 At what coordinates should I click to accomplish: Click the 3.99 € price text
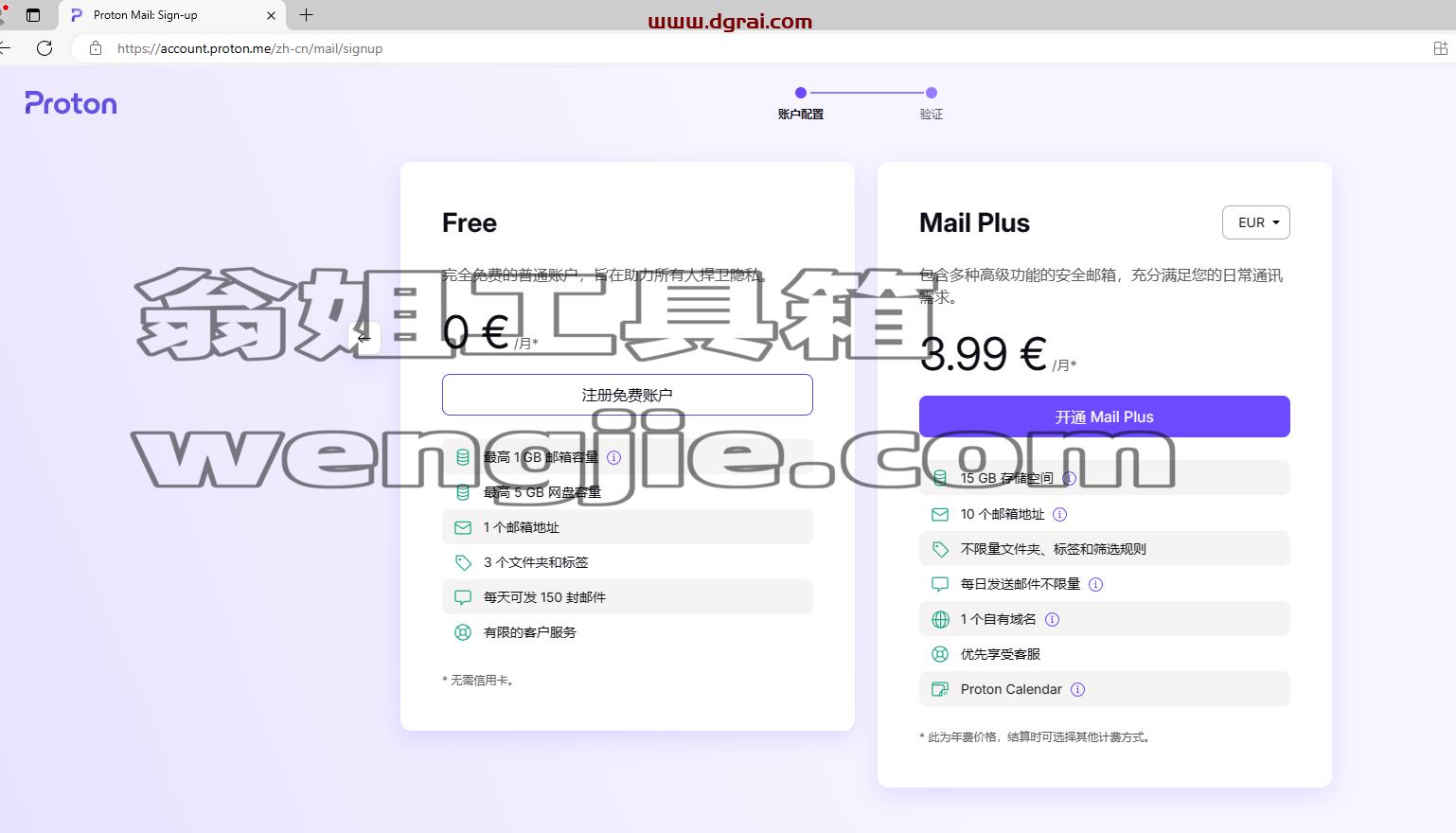point(983,354)
